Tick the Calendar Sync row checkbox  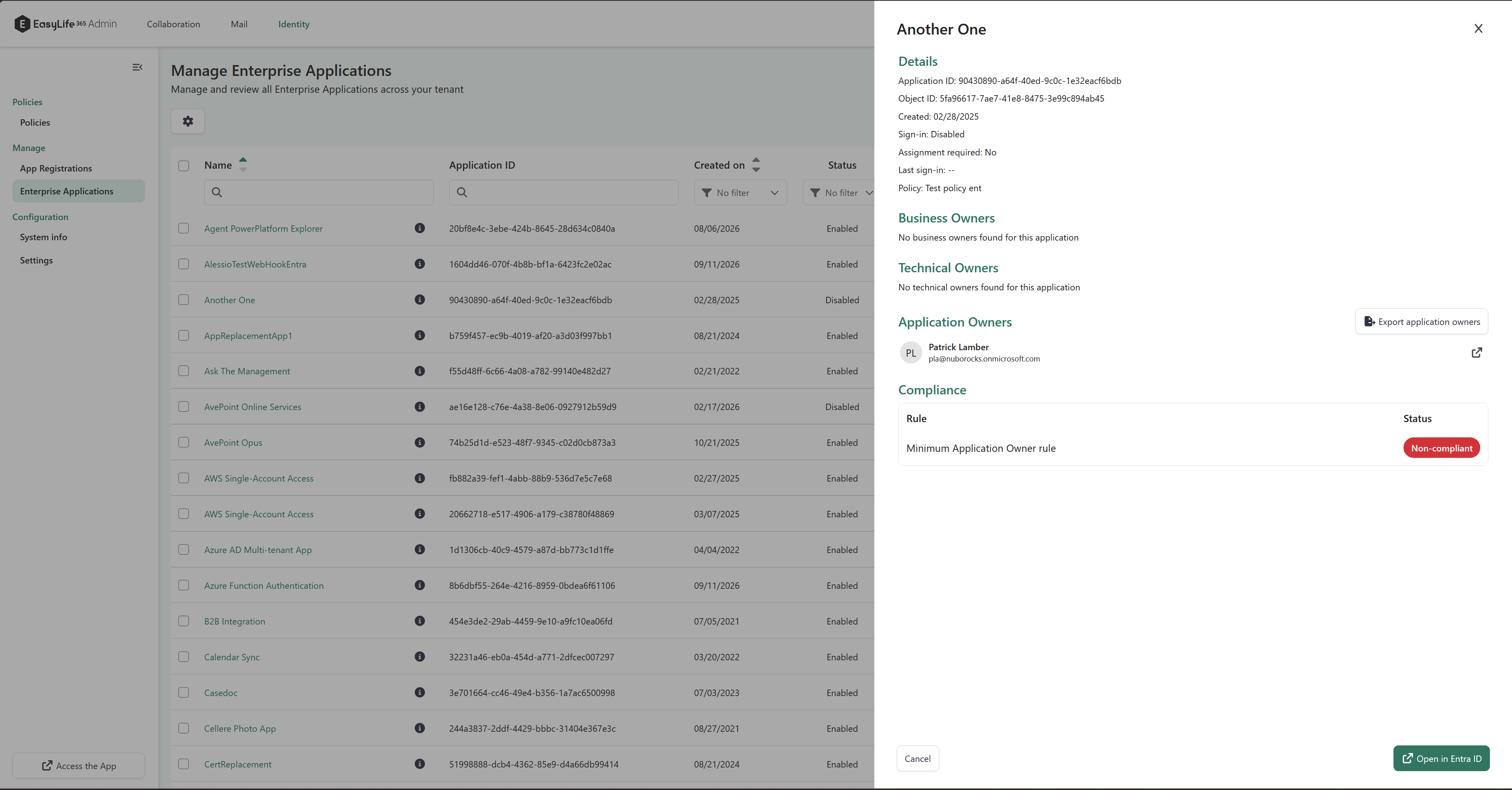point(184,657)
